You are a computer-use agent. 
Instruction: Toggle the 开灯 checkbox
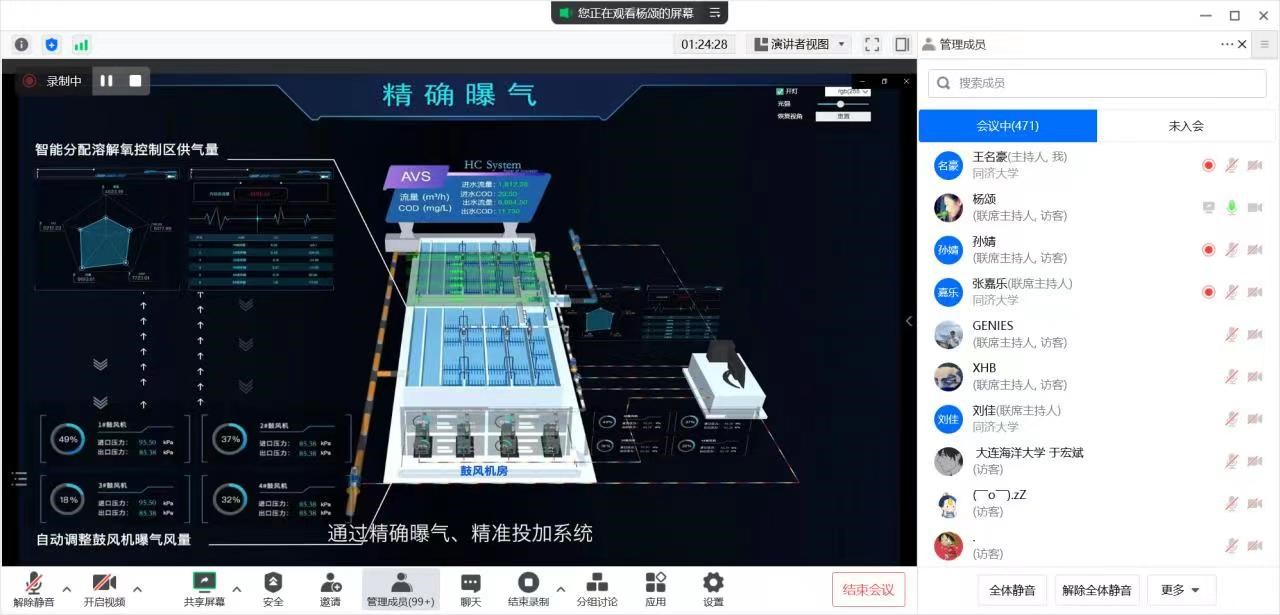[x=781, y=91]
